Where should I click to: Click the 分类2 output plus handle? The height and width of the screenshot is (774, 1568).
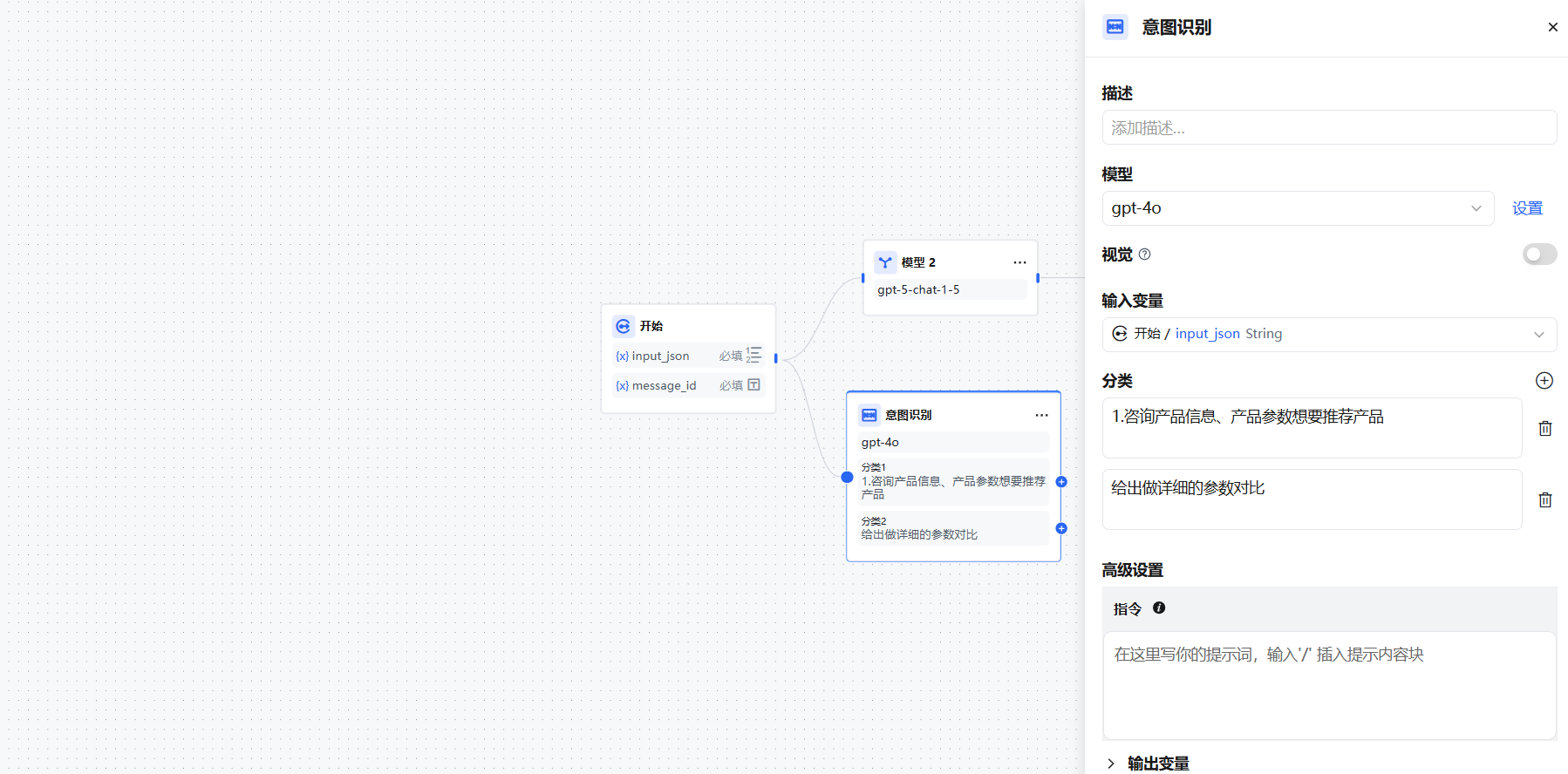pos(1061,528)
